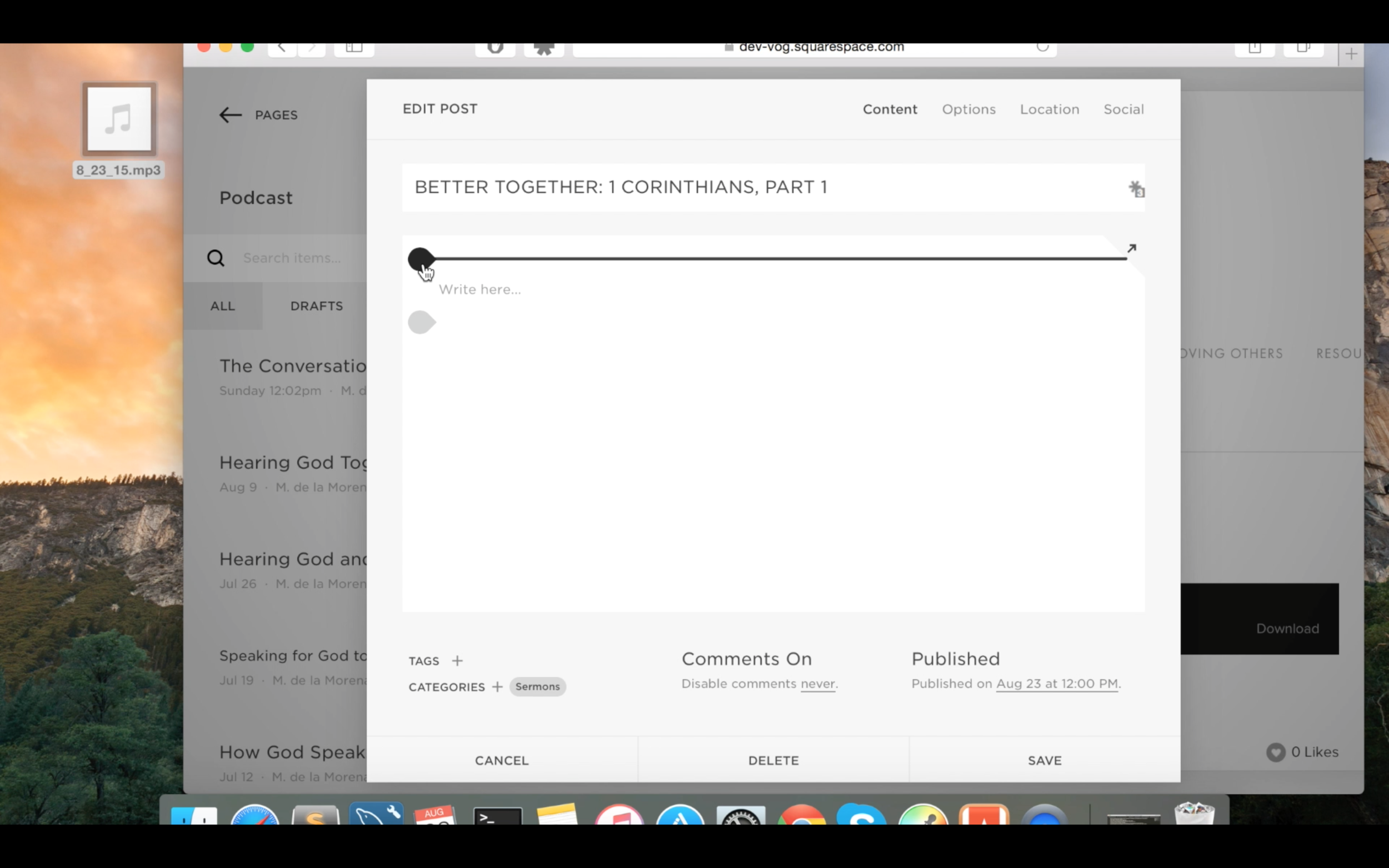Switch to the Content tab
The height and width of the screenshot is (868, 1389).
point(890,109)
